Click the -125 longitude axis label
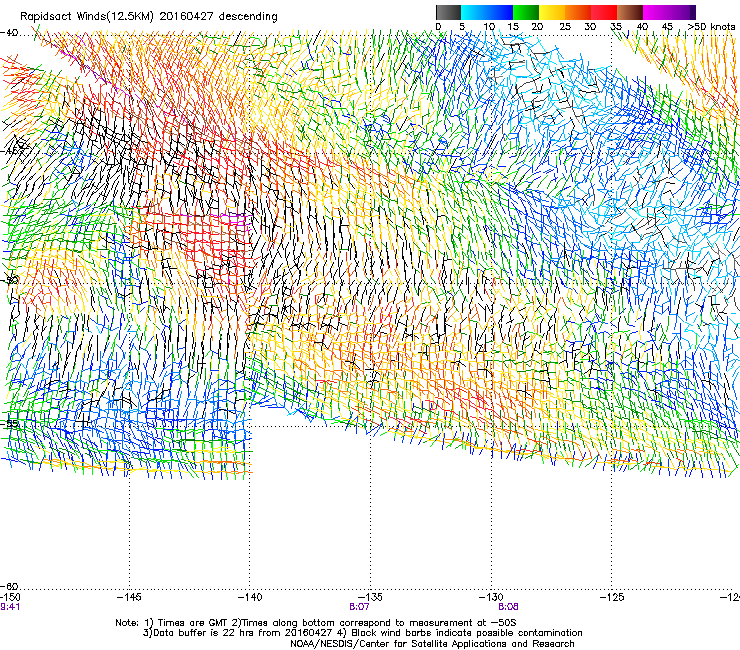This screenshot has width=740, height=650. click(x=612, y=597)
